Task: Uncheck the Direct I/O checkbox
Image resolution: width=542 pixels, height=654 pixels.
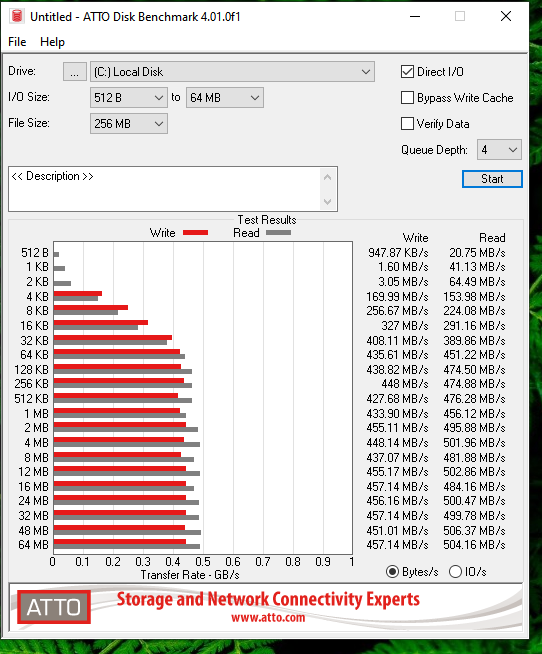Action: (407, 72)
